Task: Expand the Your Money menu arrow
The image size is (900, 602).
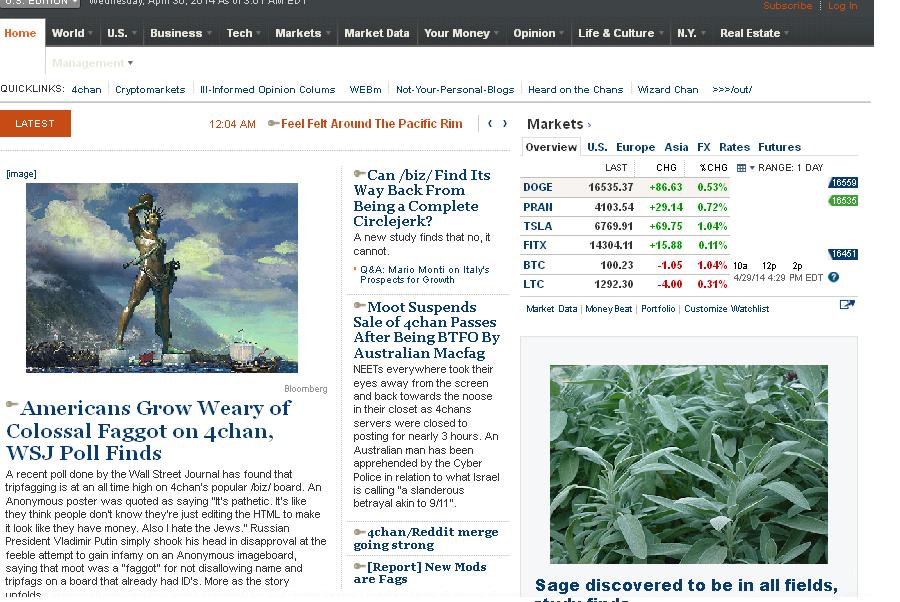Action: (496, 33)
